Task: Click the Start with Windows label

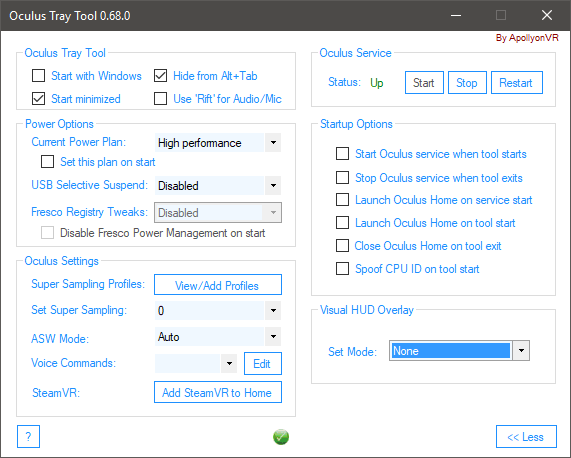Action: pos(96,76)
